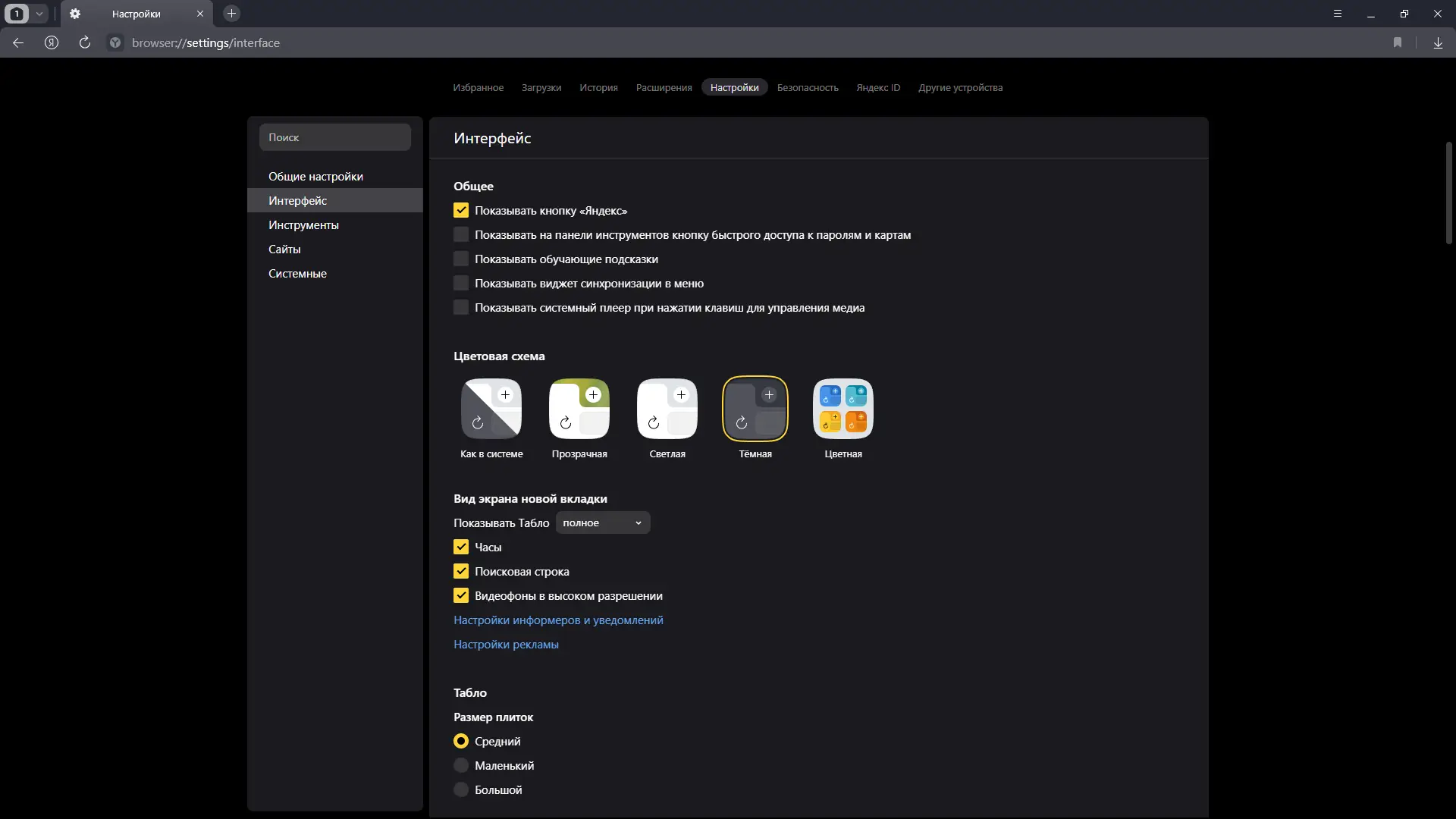Reload the page with refresh icon
The width and height of the screenshot is (1456, 819).
tap(85, 43)
